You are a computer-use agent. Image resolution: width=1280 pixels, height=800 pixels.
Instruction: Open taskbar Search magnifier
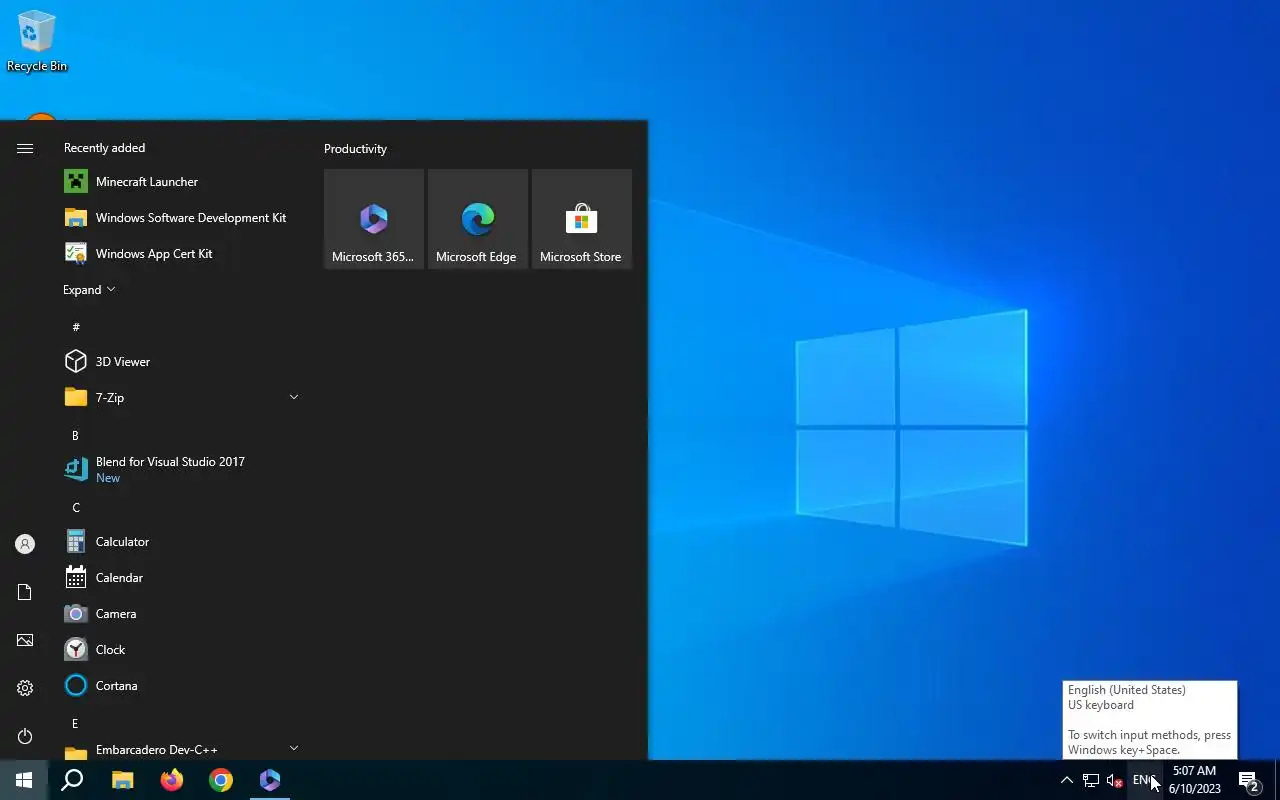pyautogui.click(x=72, y=780)
